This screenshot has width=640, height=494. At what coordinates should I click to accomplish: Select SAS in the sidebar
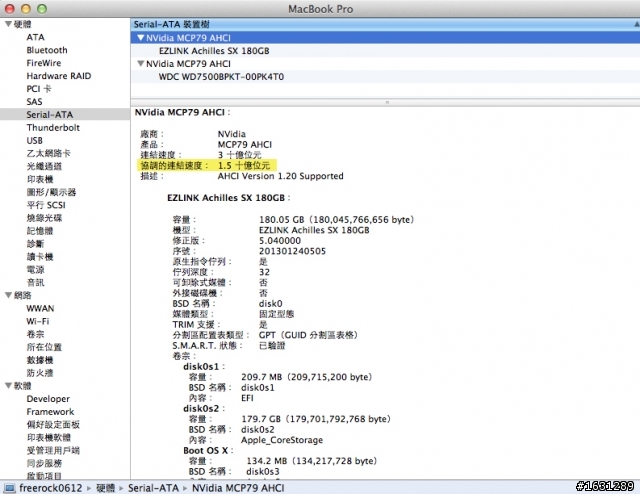(x=34, y=102)
